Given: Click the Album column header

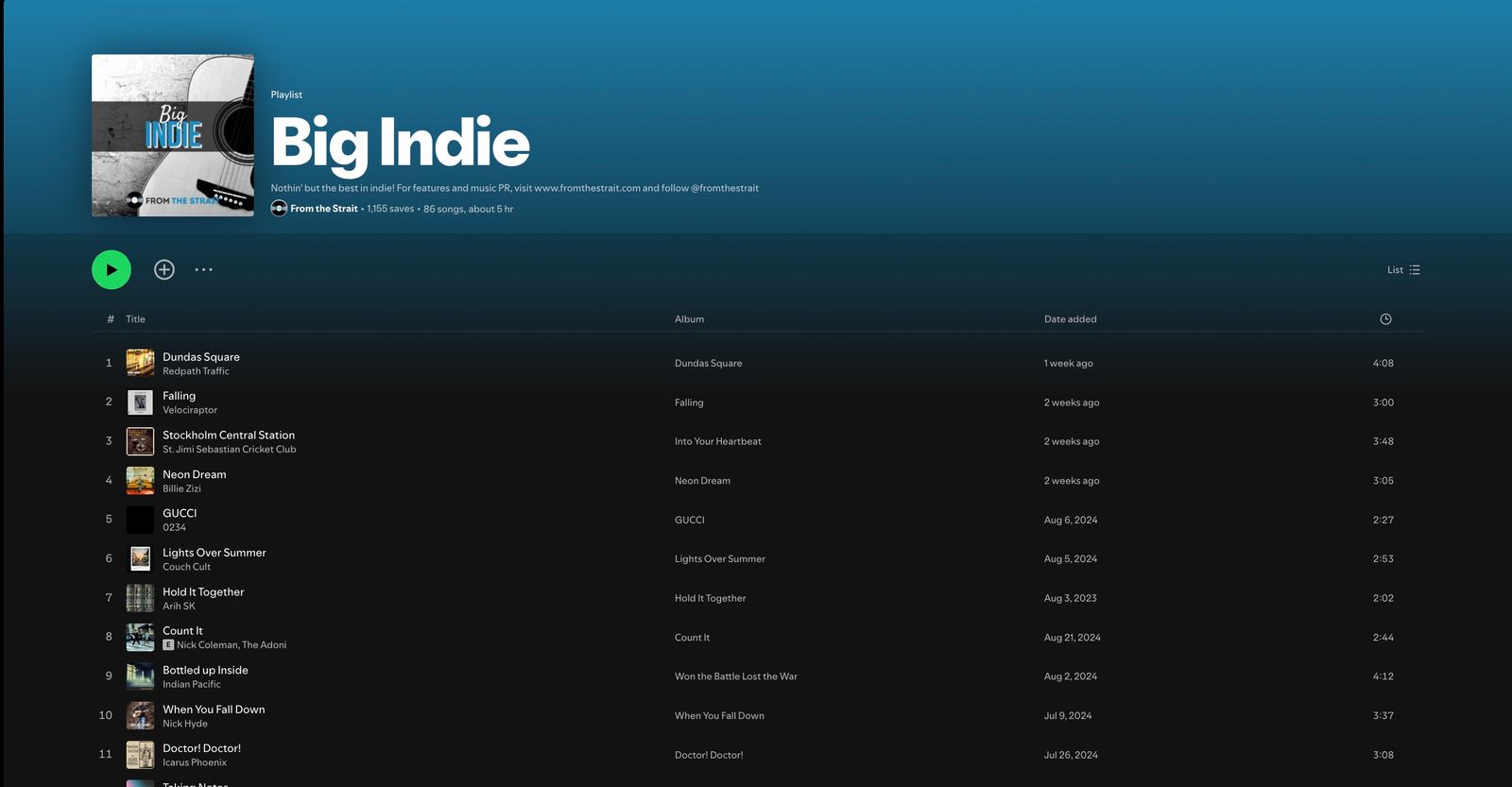Looking at the screenshot, I should pyautogui.click(x=689, y=319).
